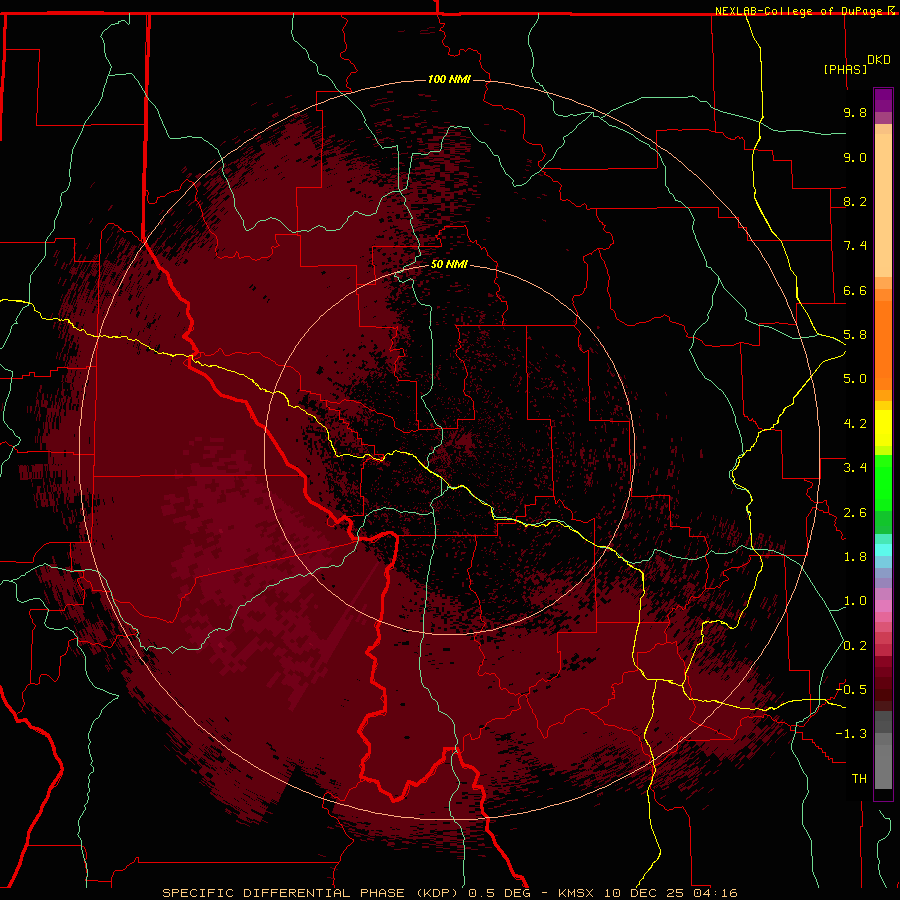Screen dimensions: 900x900
Task: Click the -0.5 scale value
Action: 851,690
